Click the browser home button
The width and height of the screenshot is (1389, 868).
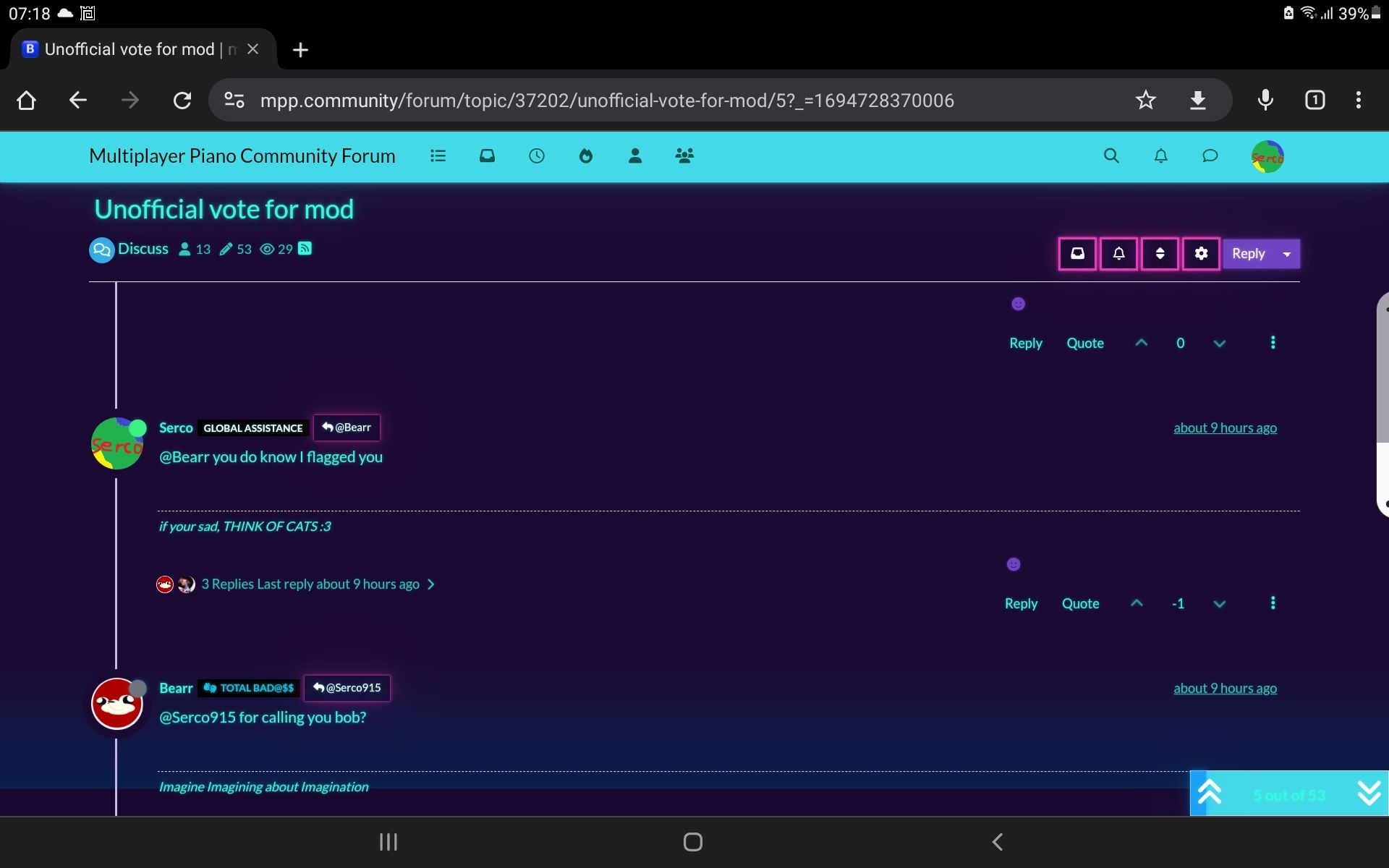point(26,100)
